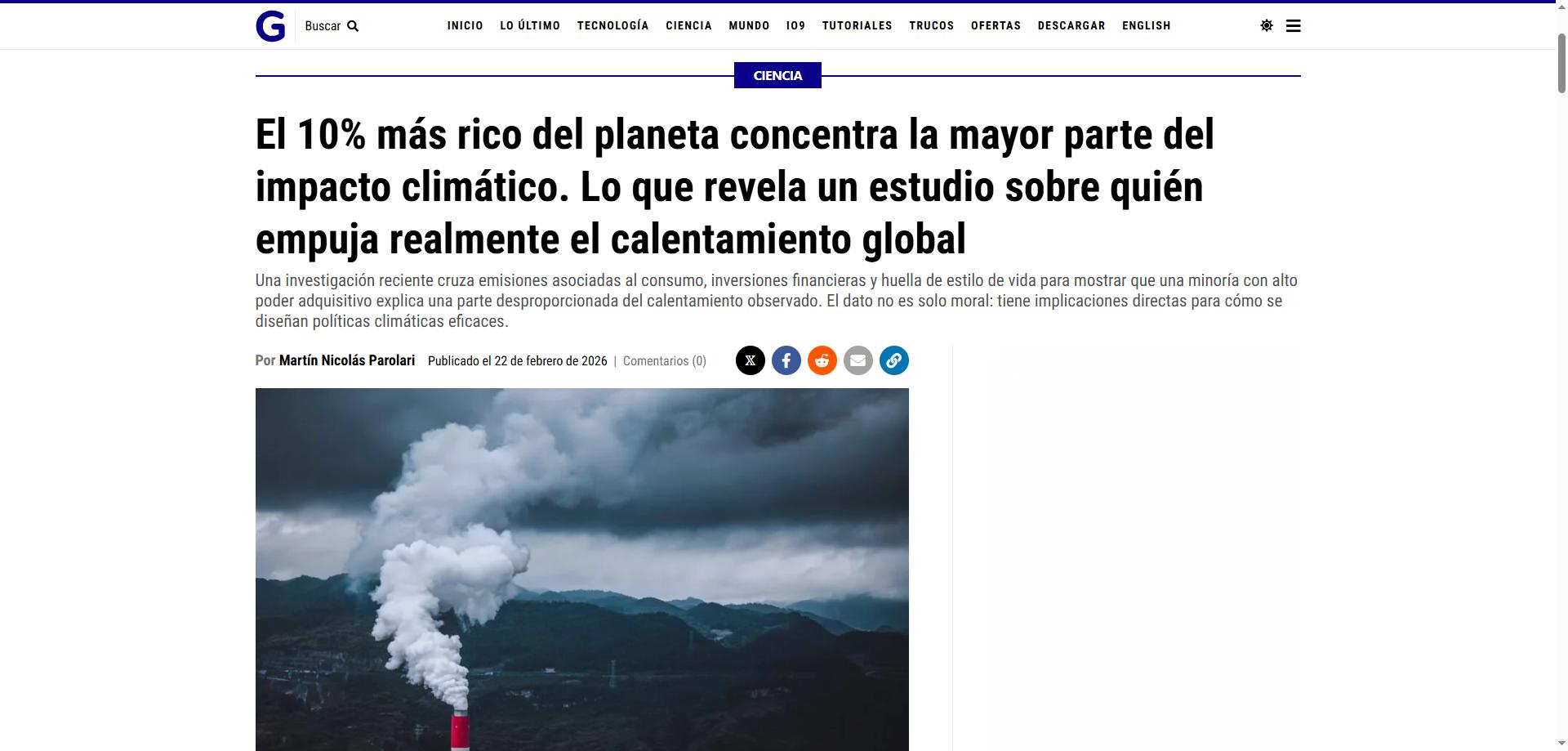This screenshot has width=1568, height=751.
Task: Open the hamburger menu
Action: point(1294,26)
